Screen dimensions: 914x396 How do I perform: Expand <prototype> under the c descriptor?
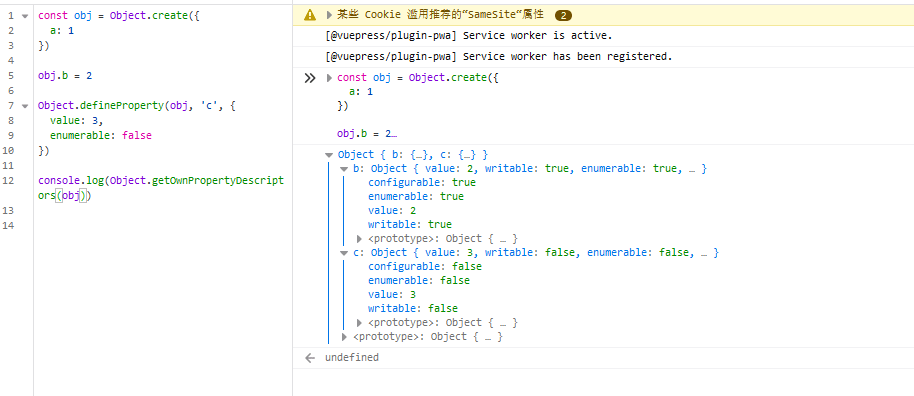tap(360, 323)
